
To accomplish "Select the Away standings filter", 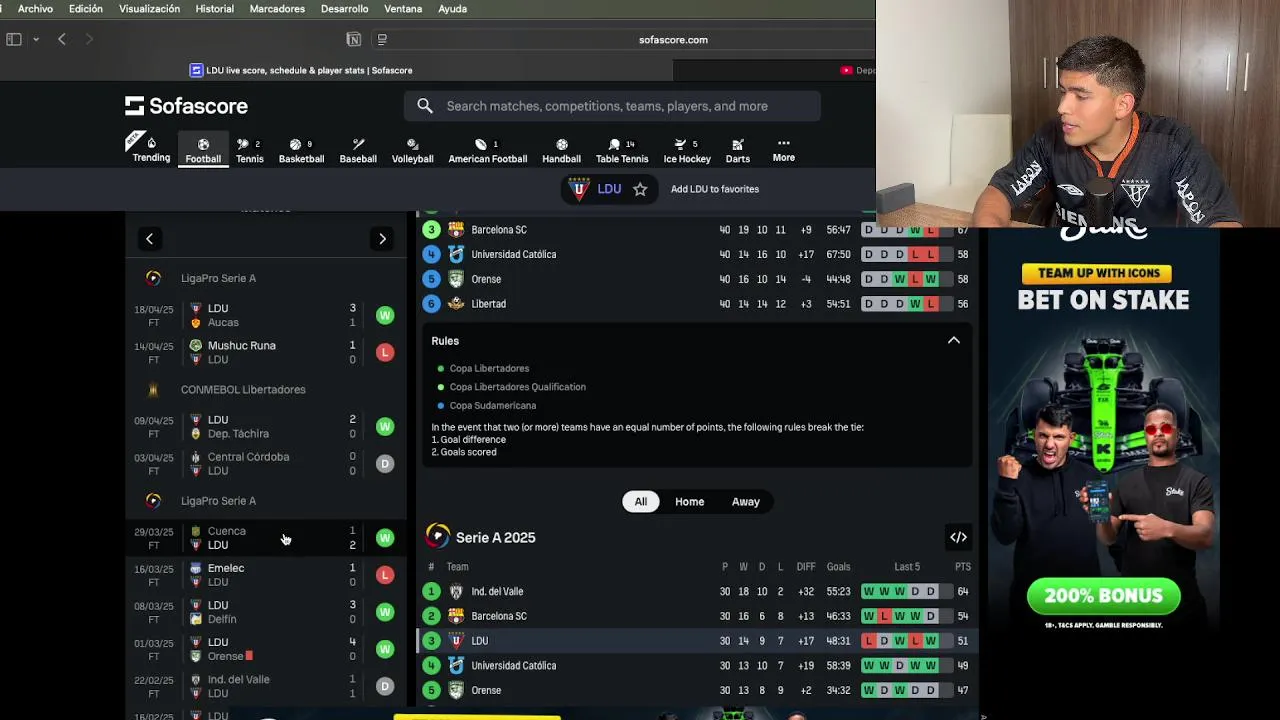I will tap(745, 502).
